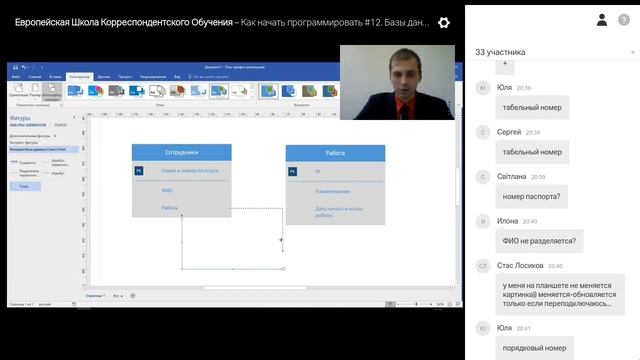The width and height of the screenshot is (640, 360).
Task: Open the Файл tab in Visio
Action: pos(16,77)
